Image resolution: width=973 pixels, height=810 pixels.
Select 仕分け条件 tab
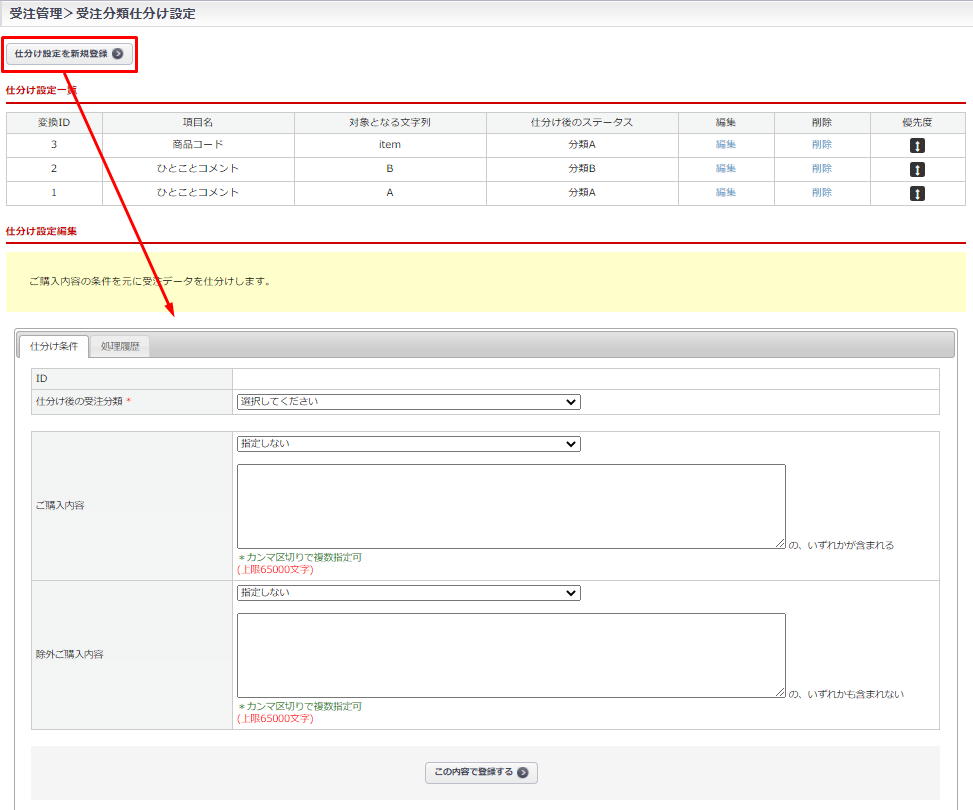54,346
